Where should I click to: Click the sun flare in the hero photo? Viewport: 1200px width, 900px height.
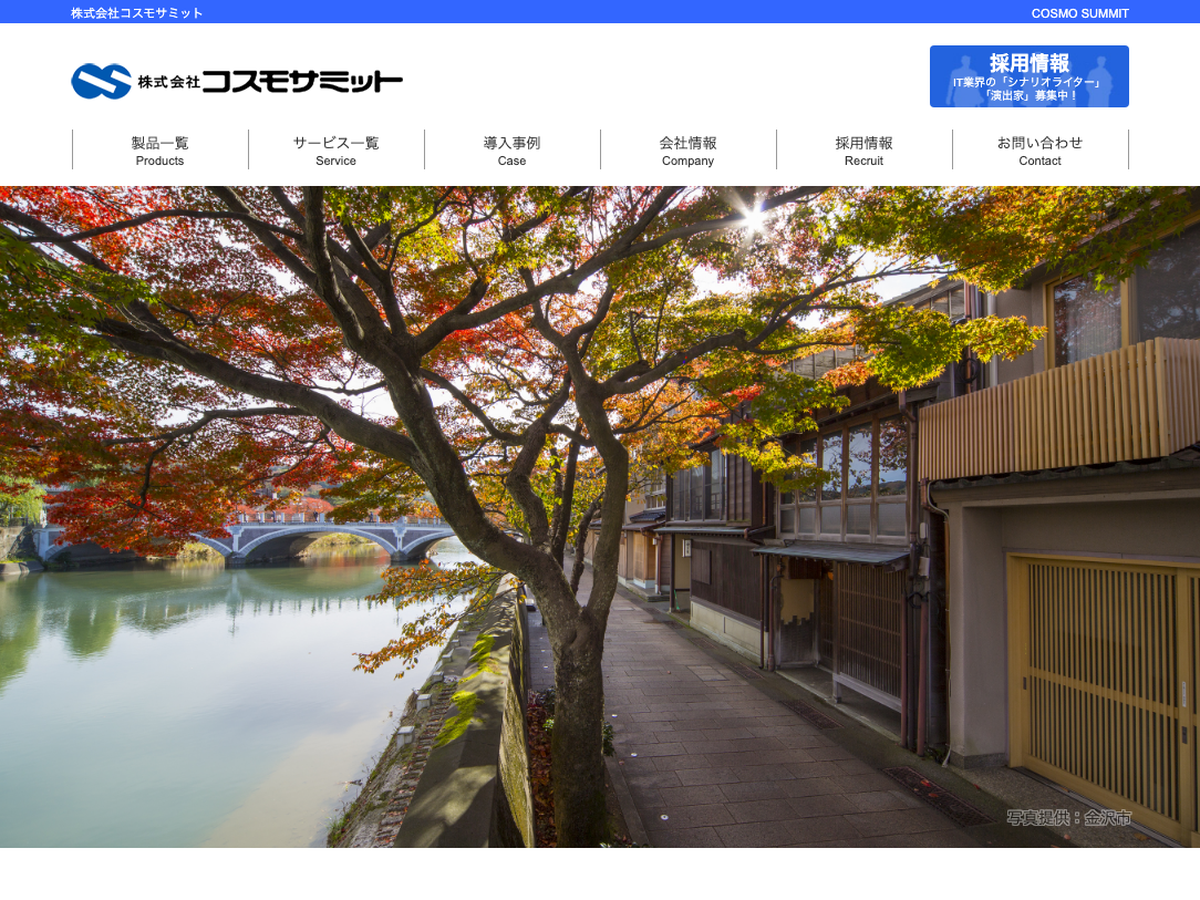coord(752,215)
